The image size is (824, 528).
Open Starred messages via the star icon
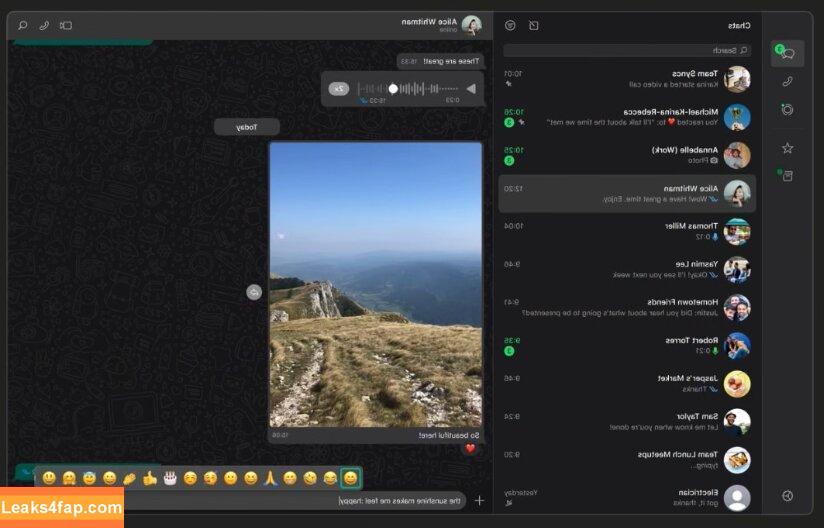(787, 148)
